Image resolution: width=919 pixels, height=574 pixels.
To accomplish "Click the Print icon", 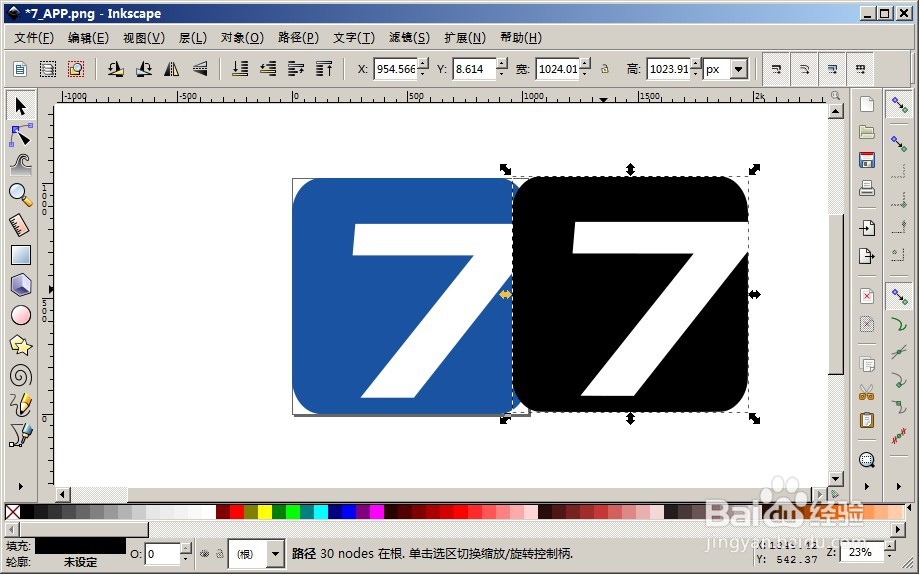I will (867, 188).
